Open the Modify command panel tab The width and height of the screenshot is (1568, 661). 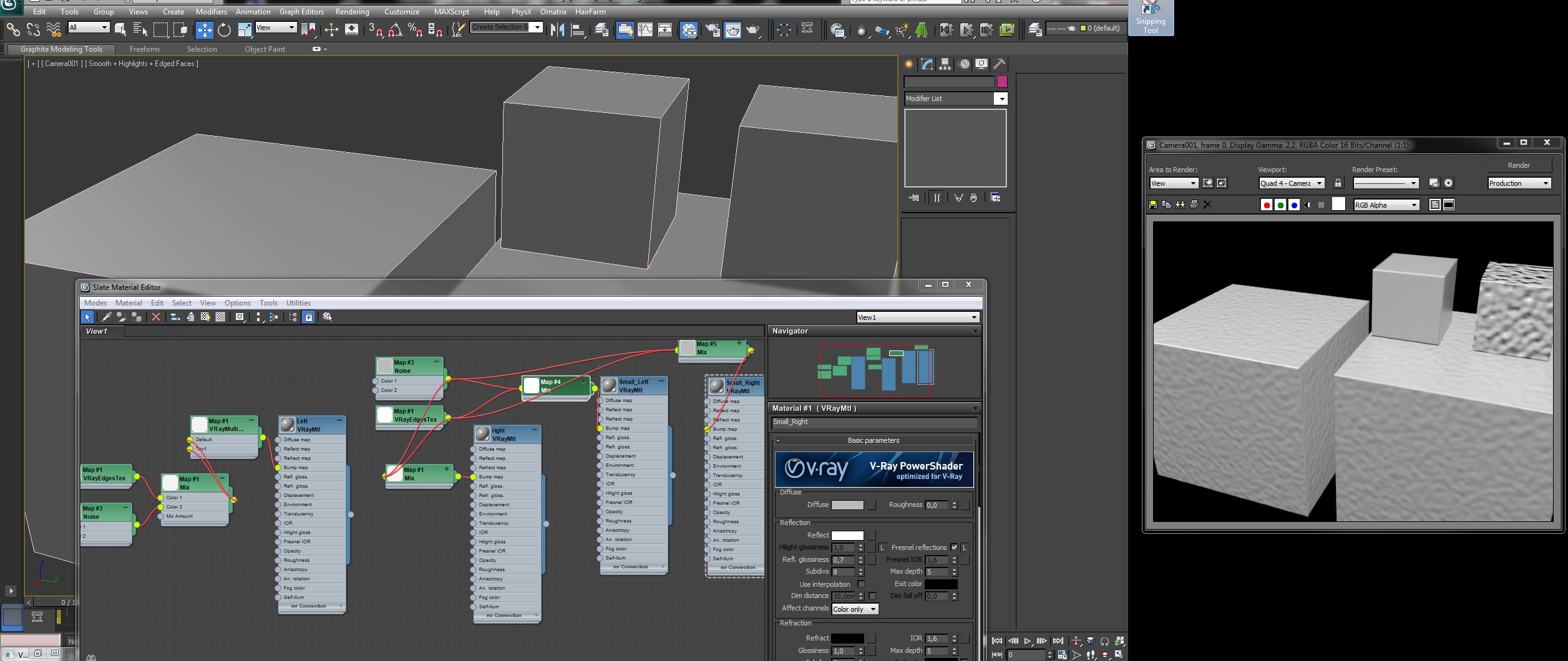927,64
